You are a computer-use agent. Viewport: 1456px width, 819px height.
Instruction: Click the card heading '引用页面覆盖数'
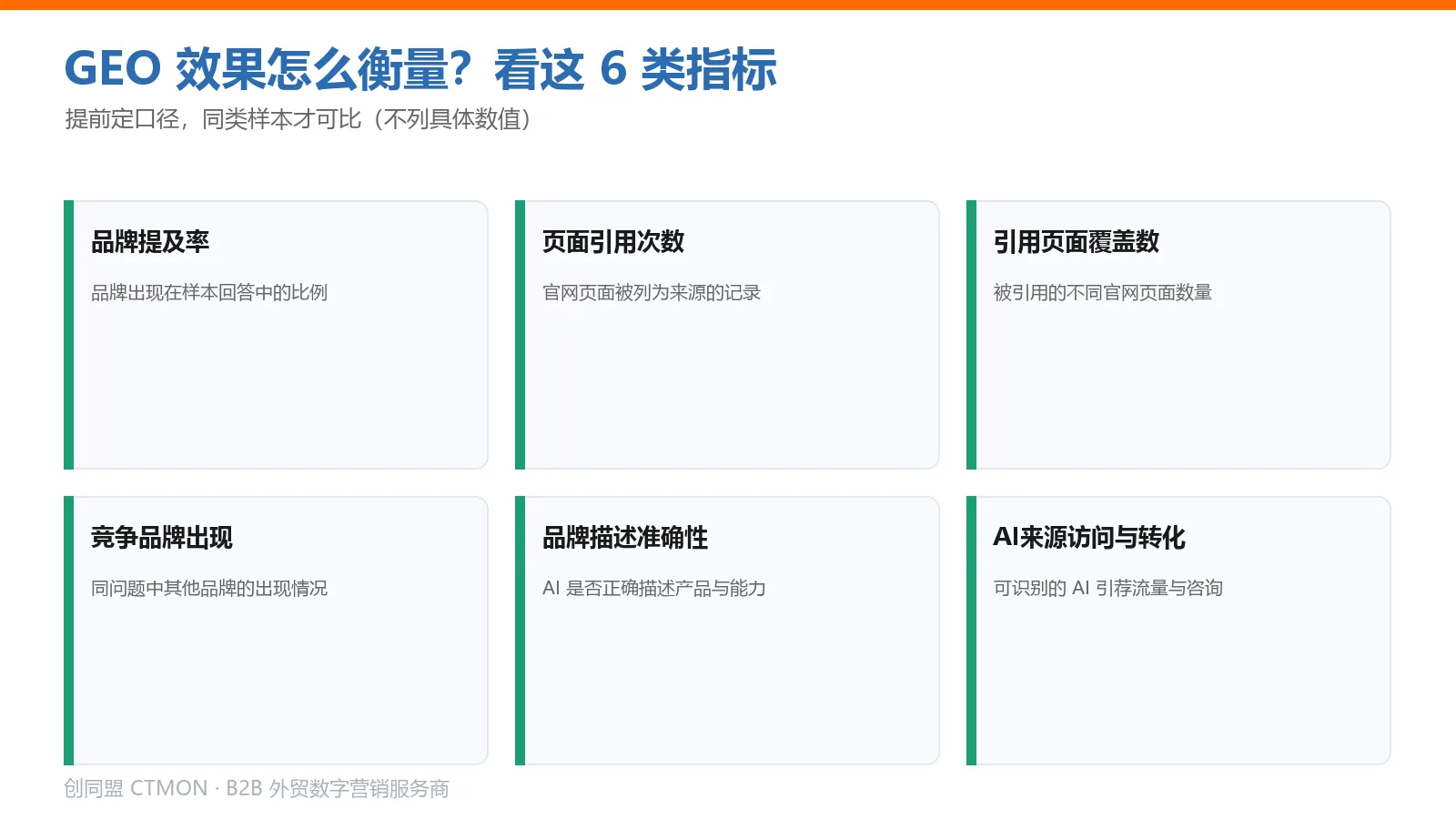[1077, 242]
